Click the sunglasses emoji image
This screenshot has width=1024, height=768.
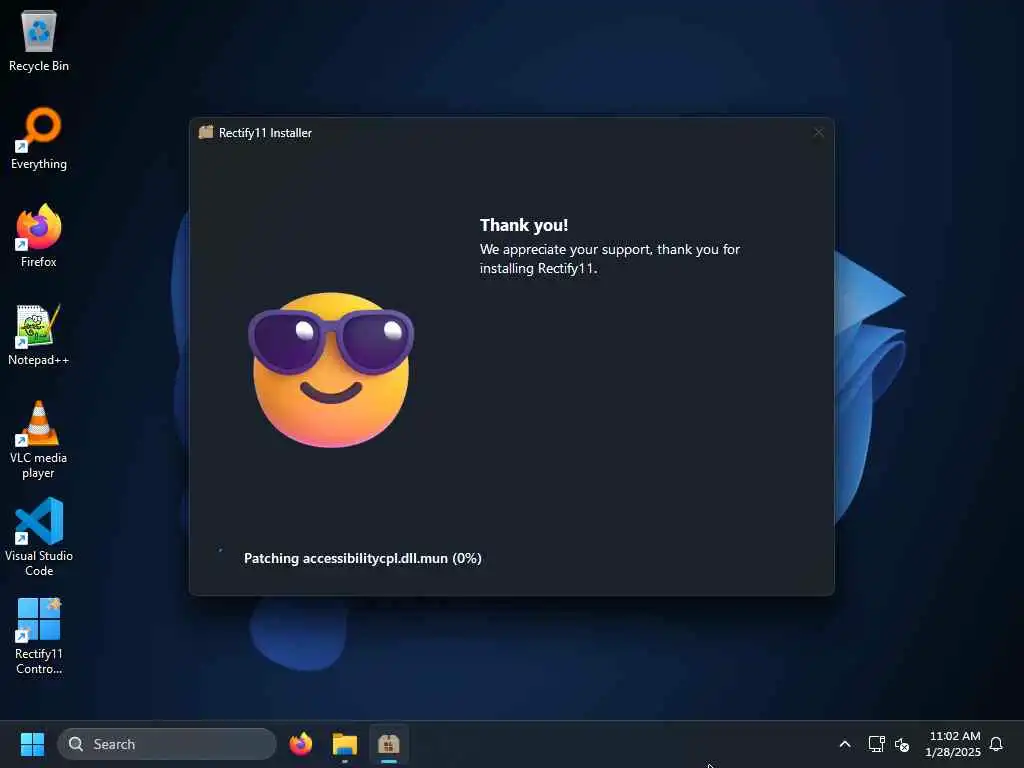pyautogui.click(x=331, y=369)
